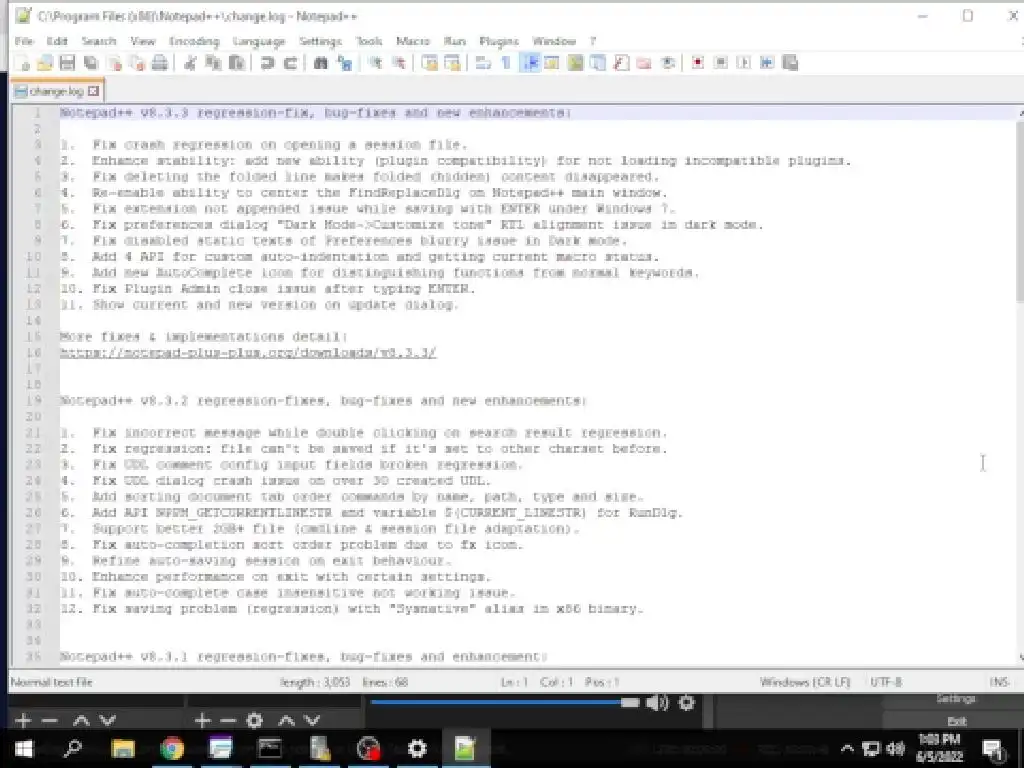Screen dimensions: 1024x768
Task: Click the Settings button in the OBS window
Action: point(956,698)
